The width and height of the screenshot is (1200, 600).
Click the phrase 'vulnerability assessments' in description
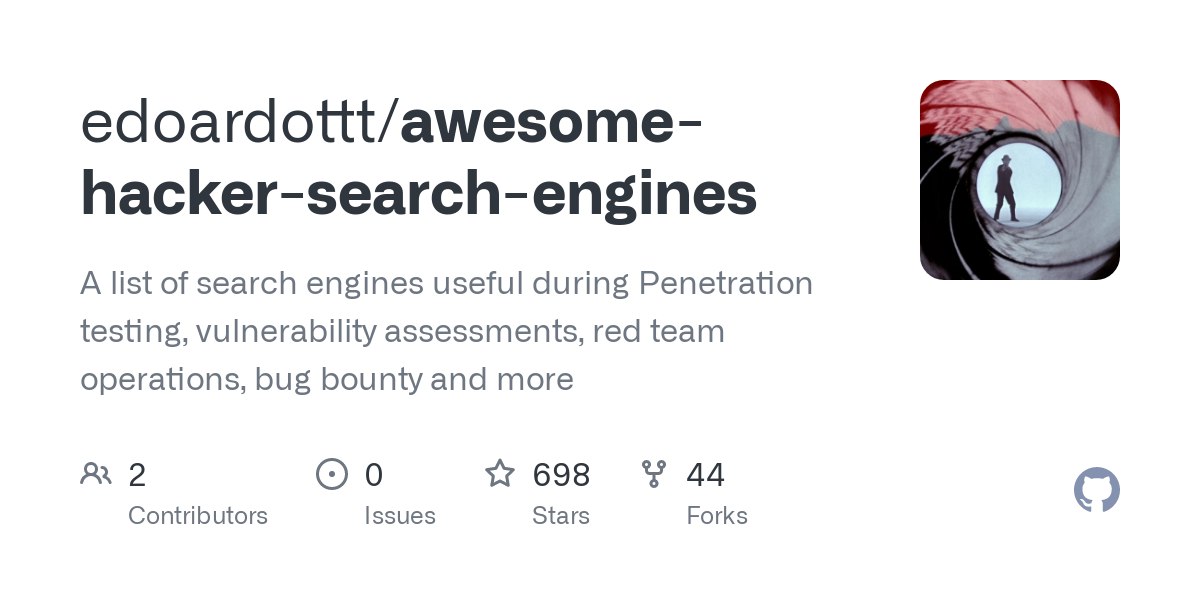[388, 331]
